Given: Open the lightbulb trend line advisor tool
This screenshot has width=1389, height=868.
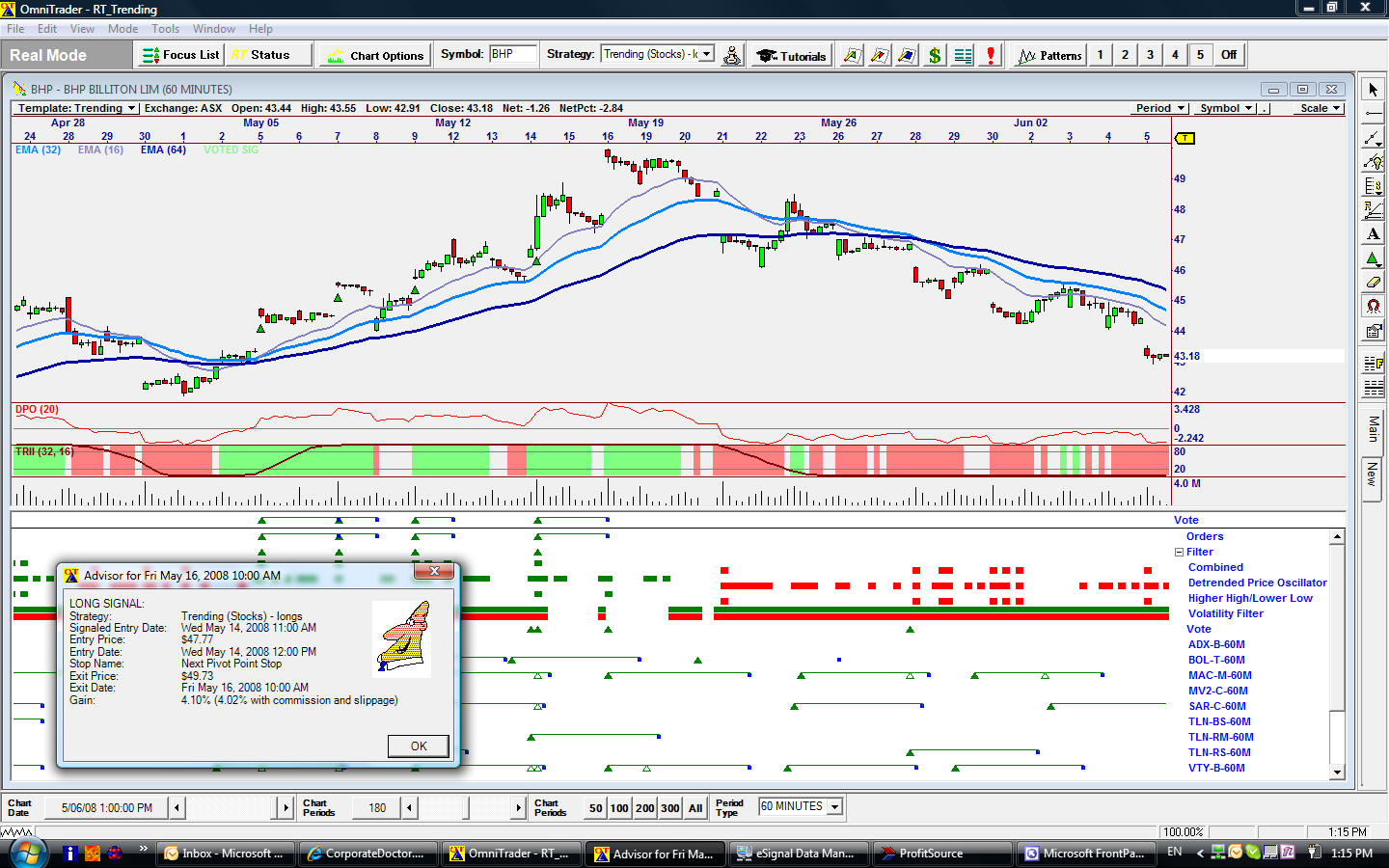Looking at the screenshot, I should (x=1373, y=162).
